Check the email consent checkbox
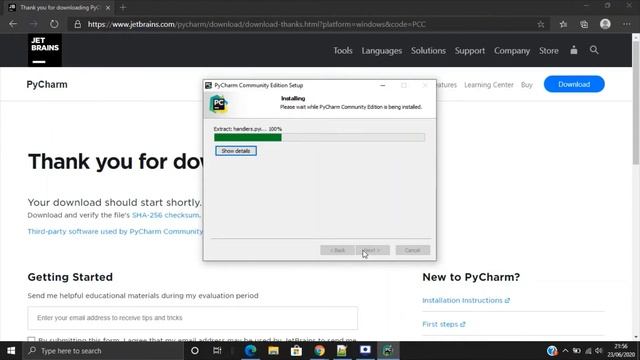 (x=31, y=340)
